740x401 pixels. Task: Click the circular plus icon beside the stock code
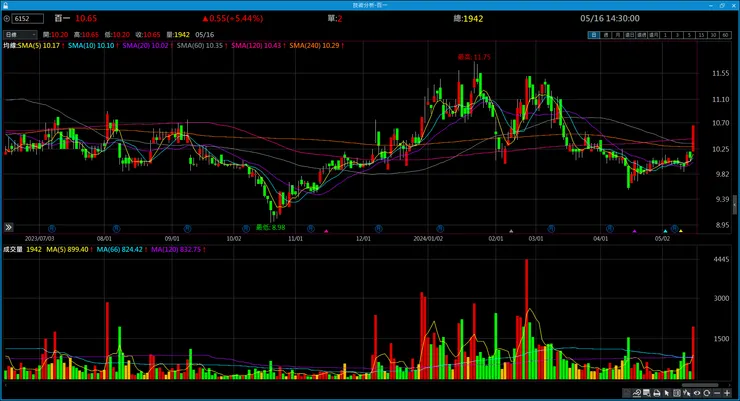tap(6, 18)
